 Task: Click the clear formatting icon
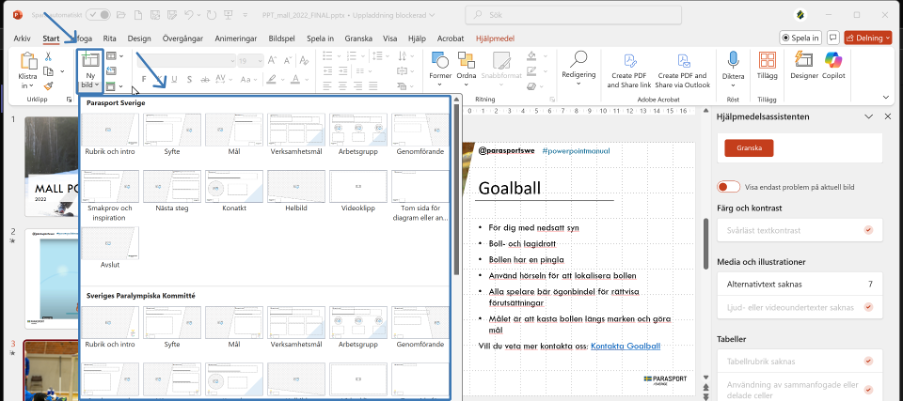304,61
